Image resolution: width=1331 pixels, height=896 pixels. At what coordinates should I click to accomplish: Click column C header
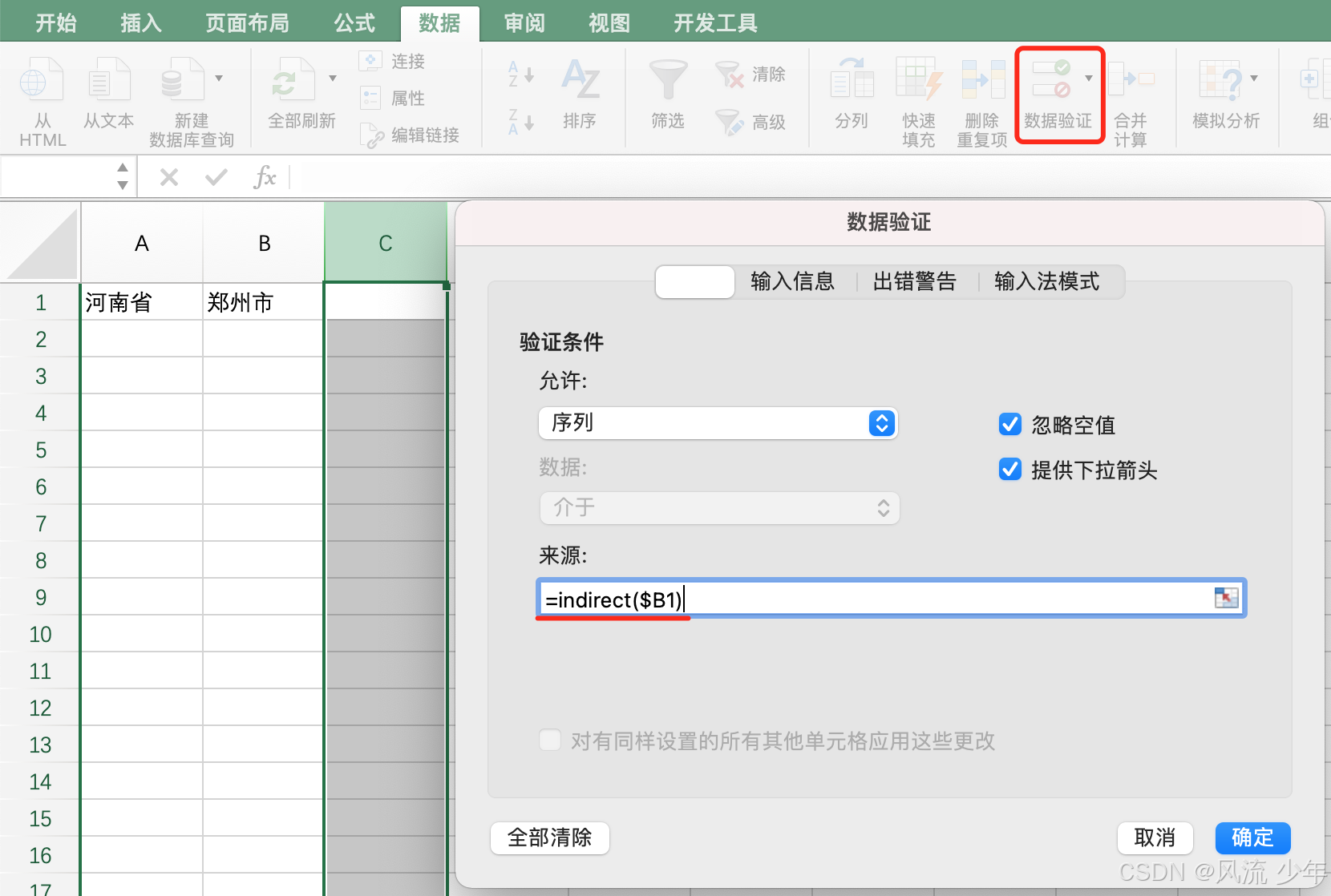[386, 243]
